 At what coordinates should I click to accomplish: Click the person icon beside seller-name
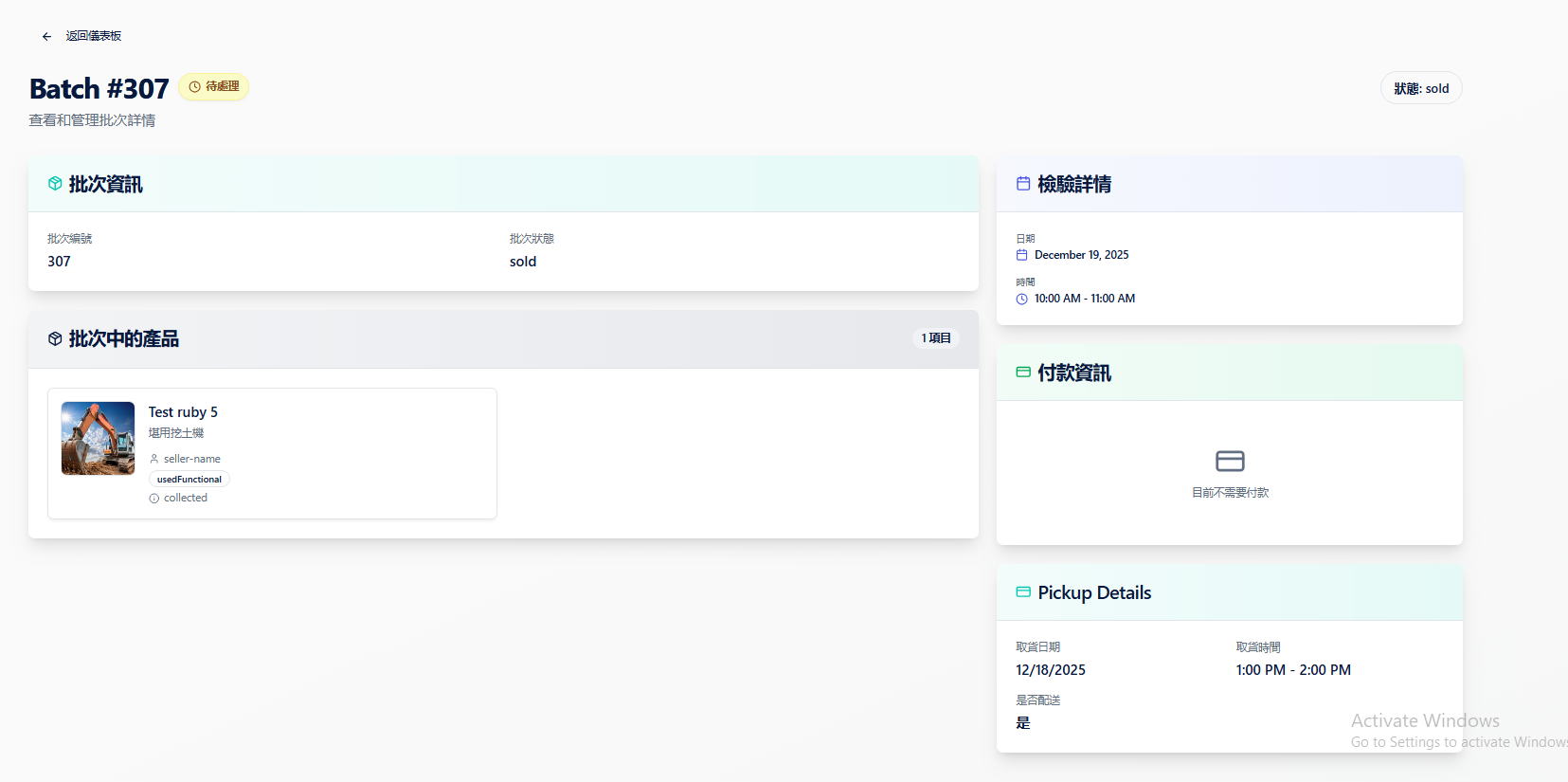(x=154, y=459)
